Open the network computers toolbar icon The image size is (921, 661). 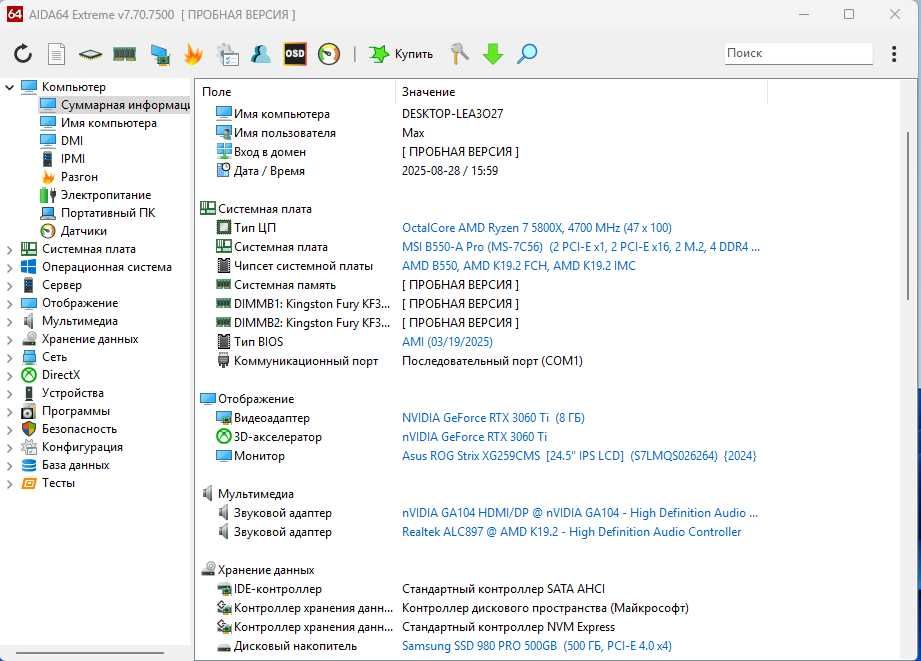tap(160, 54)
